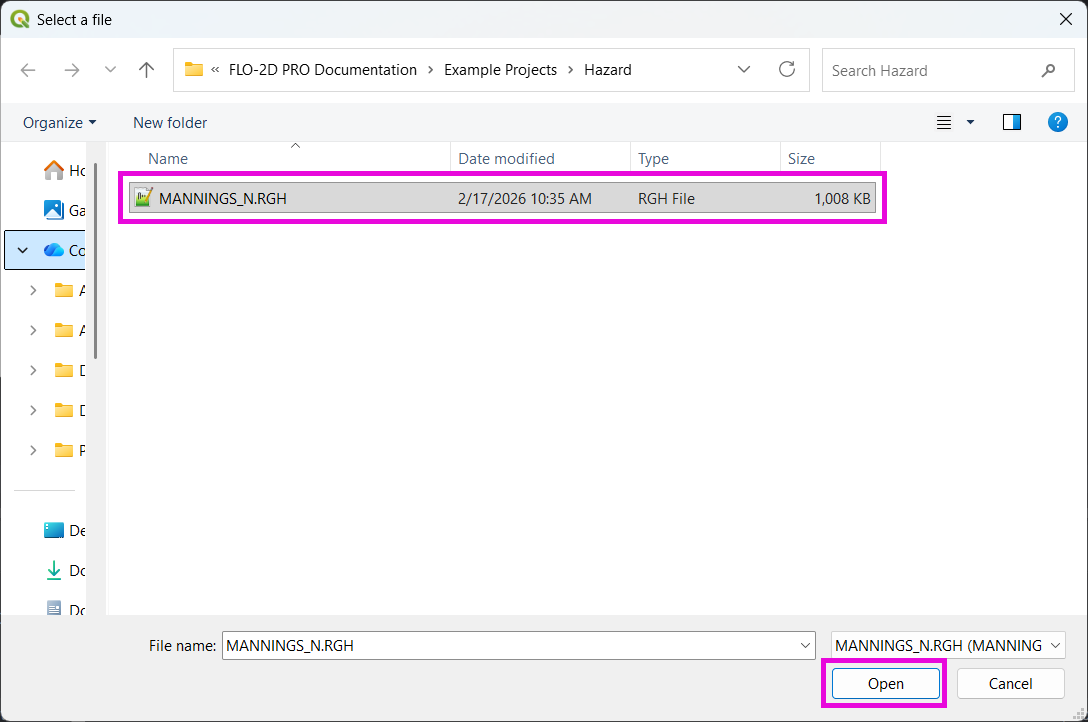
Task: Open recent locations dropdown arrow
Action: 110,70
